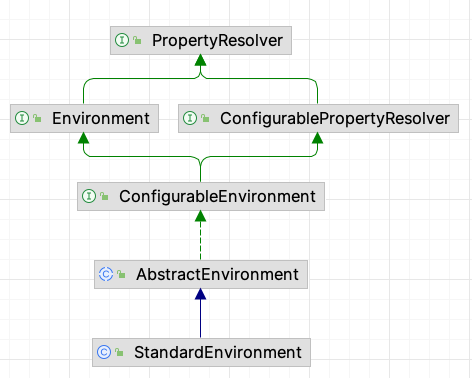The width and height of the screenshot is (472, 378).
Task: Select the AbstractEnvironment node label
Action: [217, 275]
